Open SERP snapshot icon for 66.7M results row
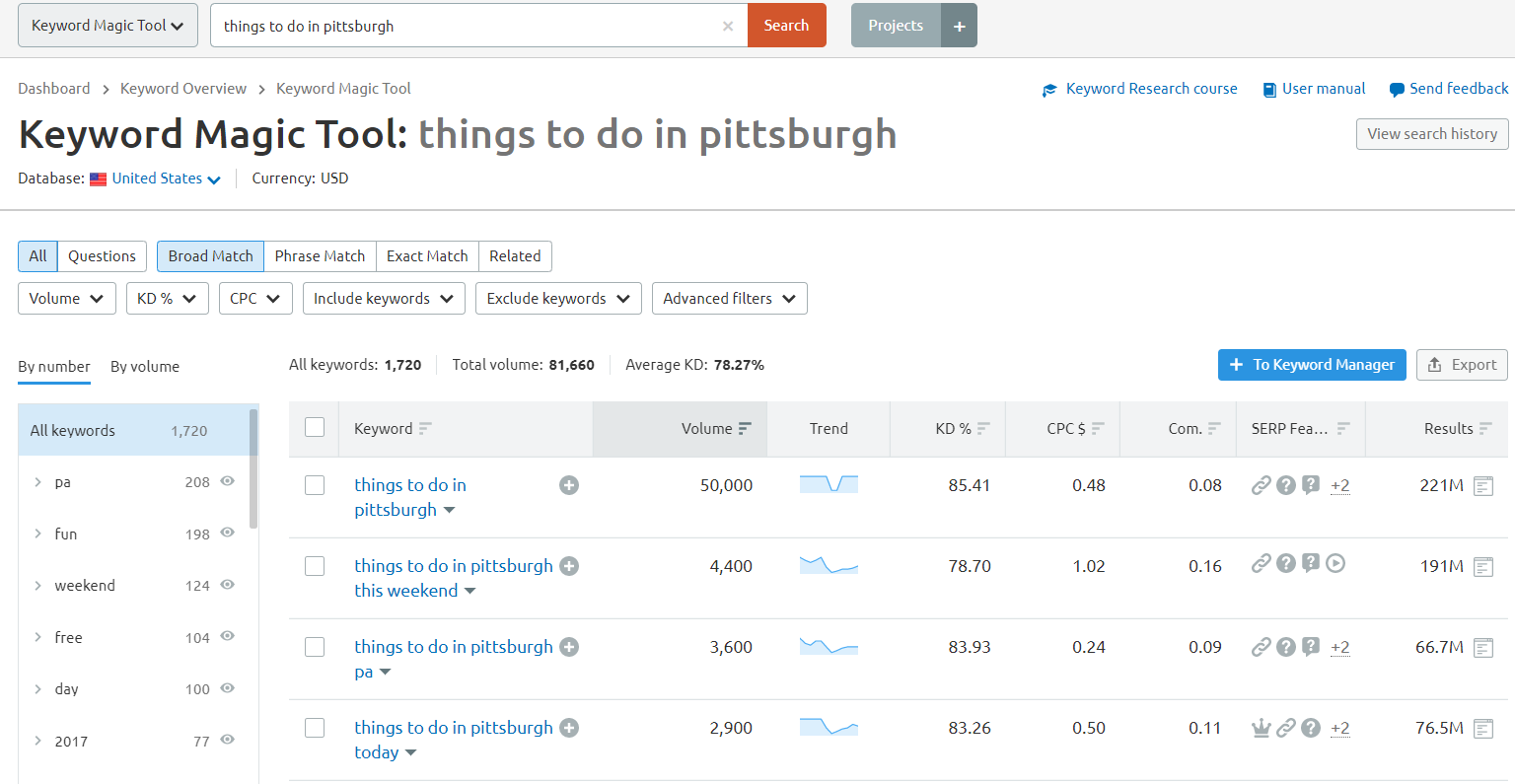Image resolution: width=1515 pixels, height=784 pixels. click(1483, 647)
